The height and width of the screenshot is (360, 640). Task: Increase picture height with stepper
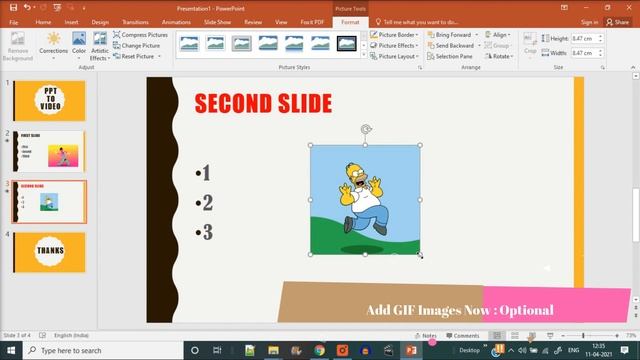(x=600, y=36)
